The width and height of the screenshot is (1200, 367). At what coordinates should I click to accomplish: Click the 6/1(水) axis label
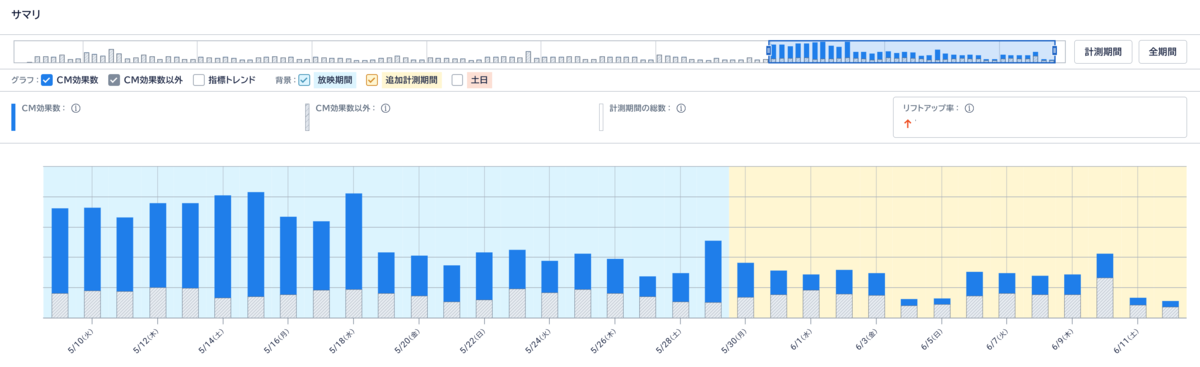(800, 341)
